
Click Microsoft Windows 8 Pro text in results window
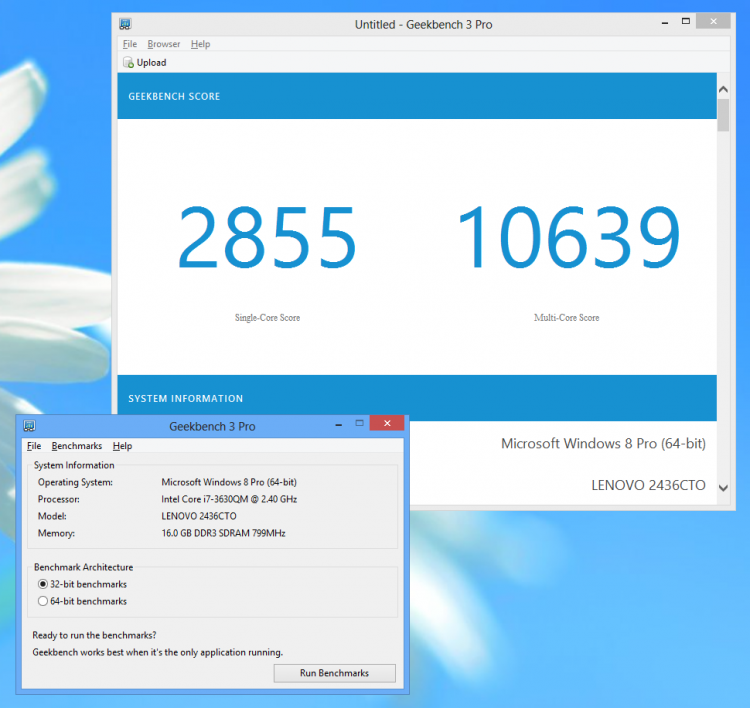[603, 443]
